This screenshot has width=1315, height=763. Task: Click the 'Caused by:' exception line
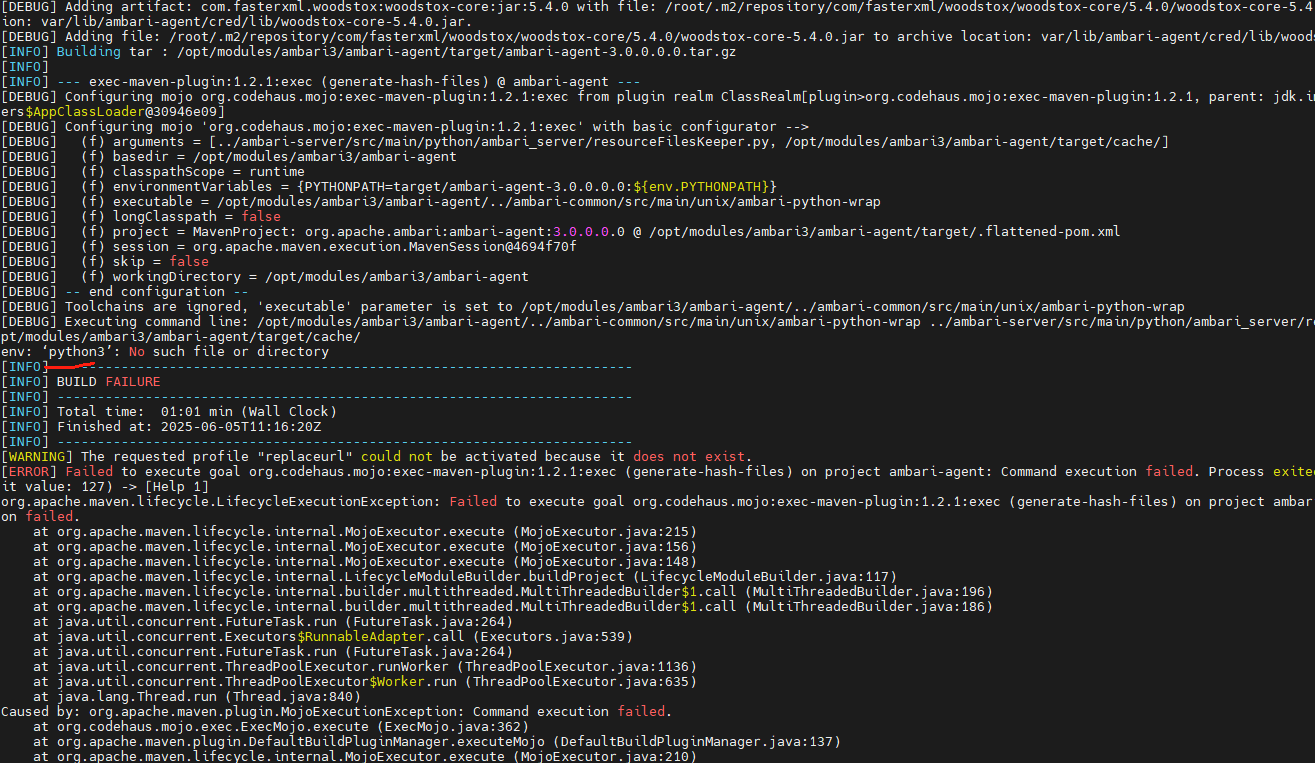pos(335,712)
